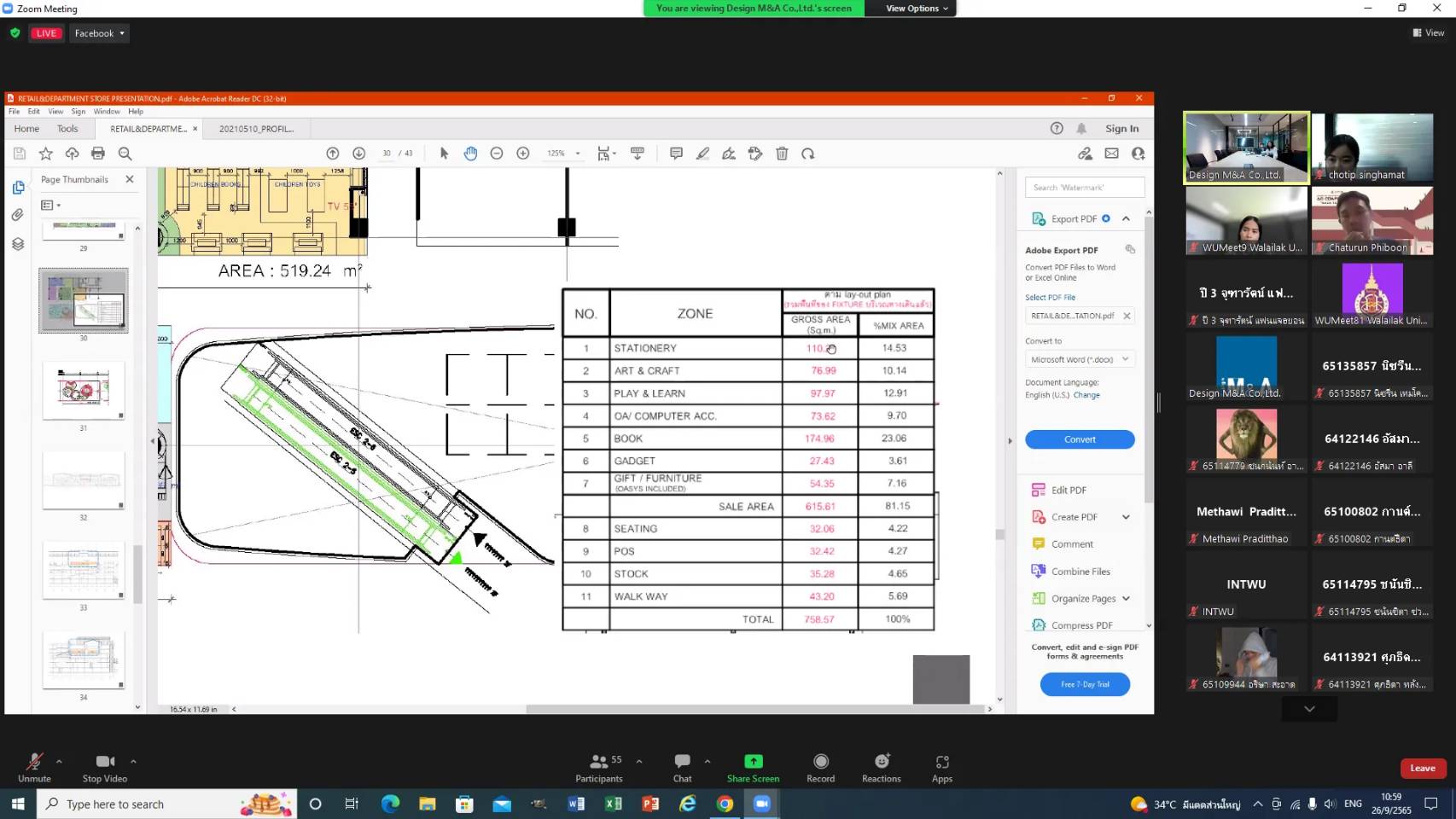Toggle Stop Video camera button
This screenshot has width=1456, height=819.
(104, 762)
